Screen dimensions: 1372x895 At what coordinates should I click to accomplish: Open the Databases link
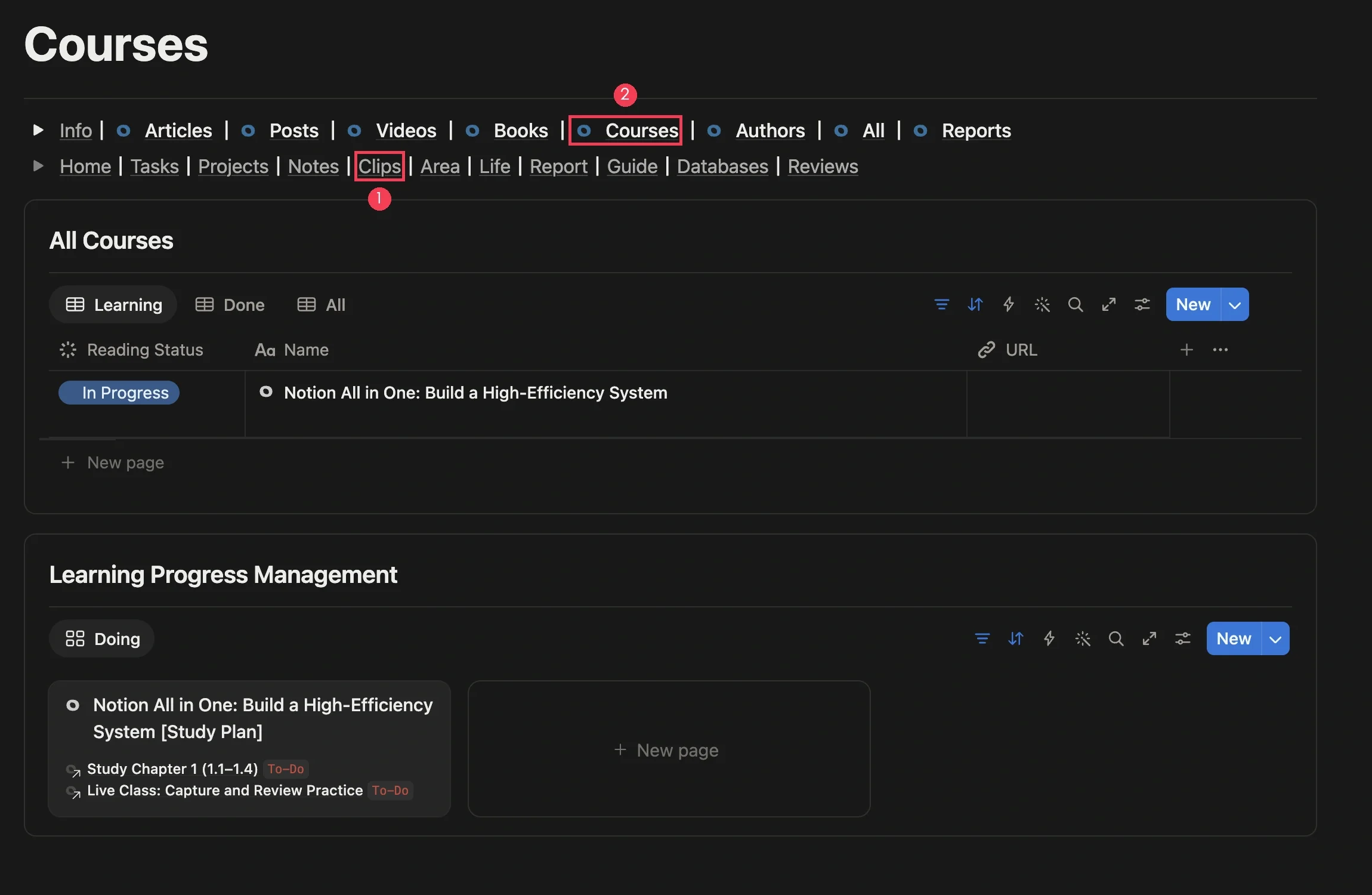722,166
